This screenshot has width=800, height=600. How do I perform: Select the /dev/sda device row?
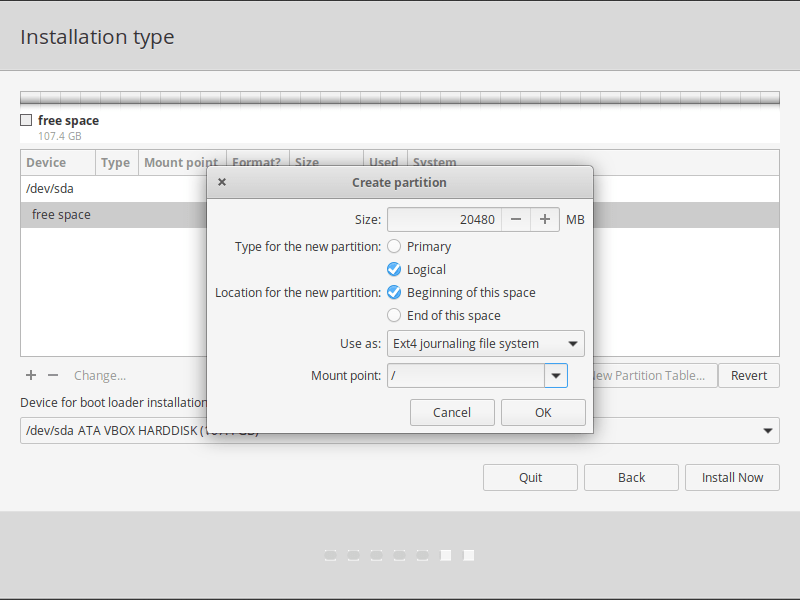click(x=100, y=188)
